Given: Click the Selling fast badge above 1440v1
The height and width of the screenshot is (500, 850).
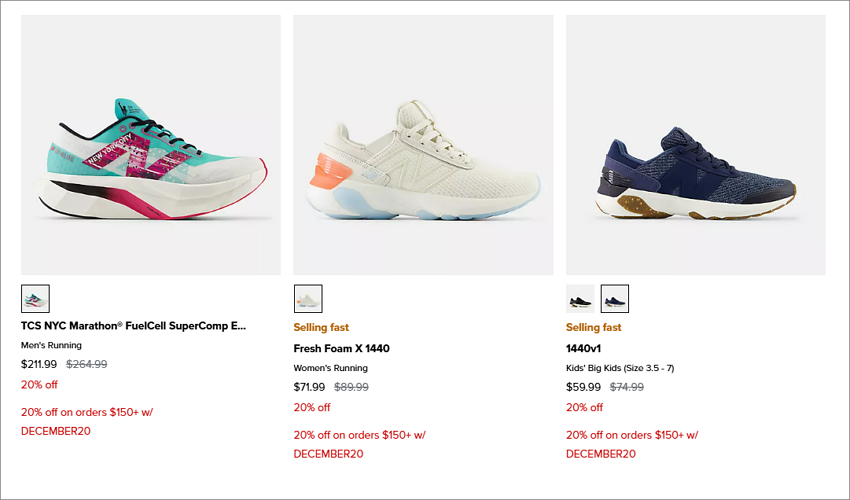Looking at the screenshot, I should pyautogui.click(x=594, y=328).
